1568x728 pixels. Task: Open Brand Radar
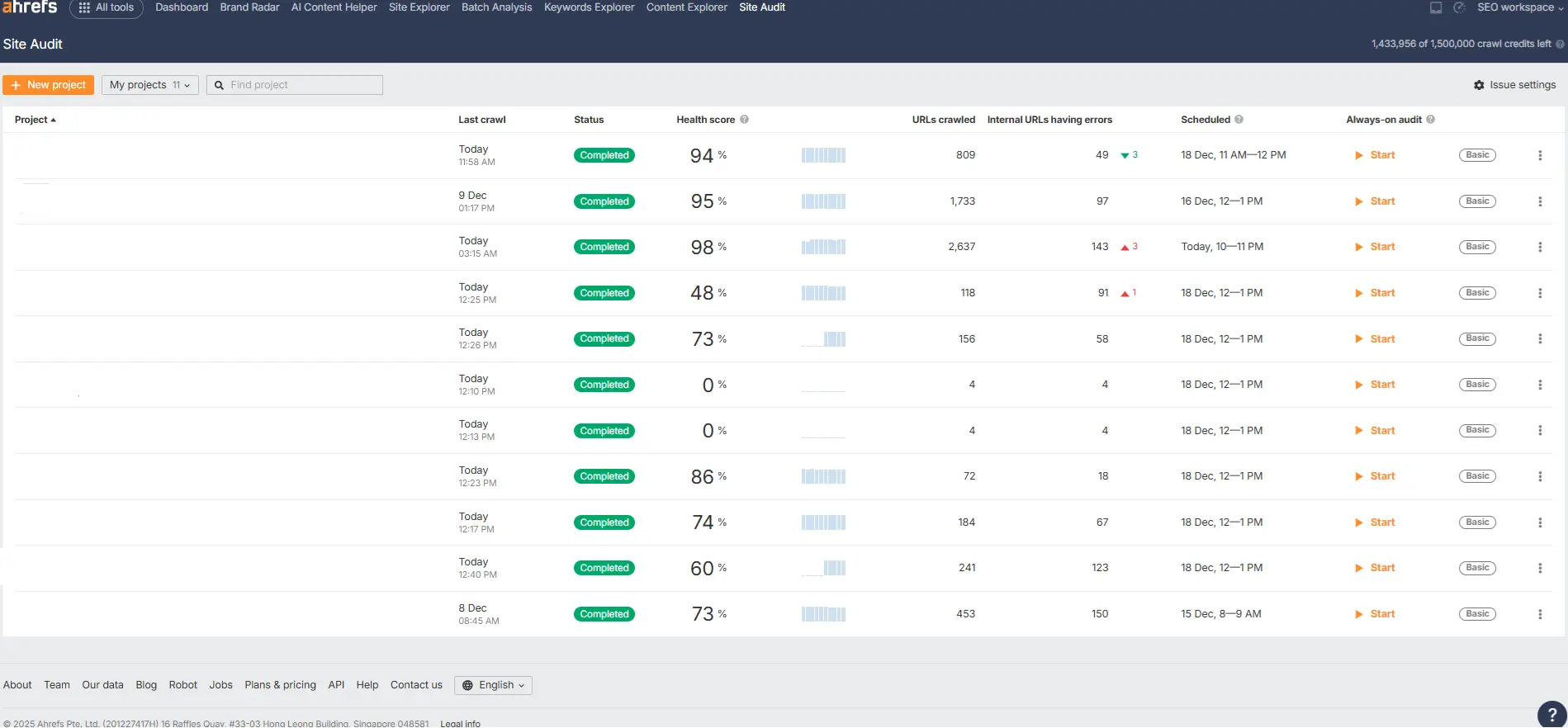249,7
